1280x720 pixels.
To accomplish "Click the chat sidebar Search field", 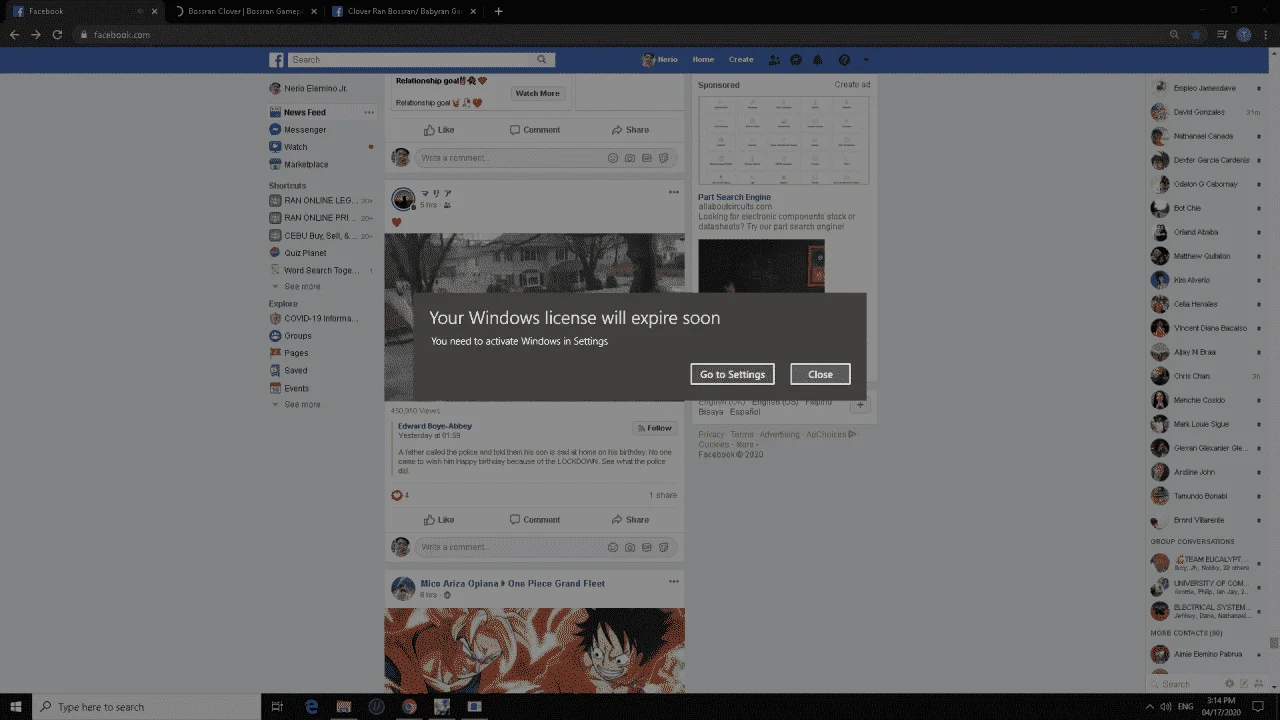I will point(1183,684).
